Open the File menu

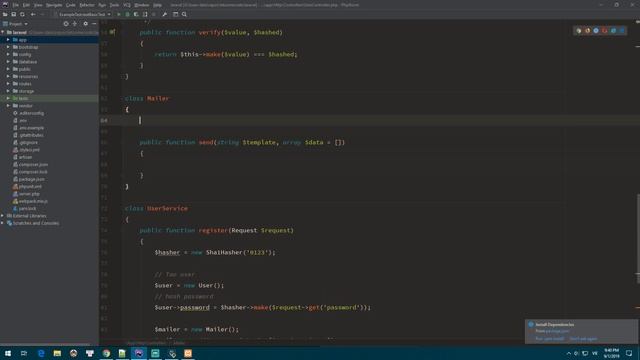pyautogui.click(x=16, y=5)
